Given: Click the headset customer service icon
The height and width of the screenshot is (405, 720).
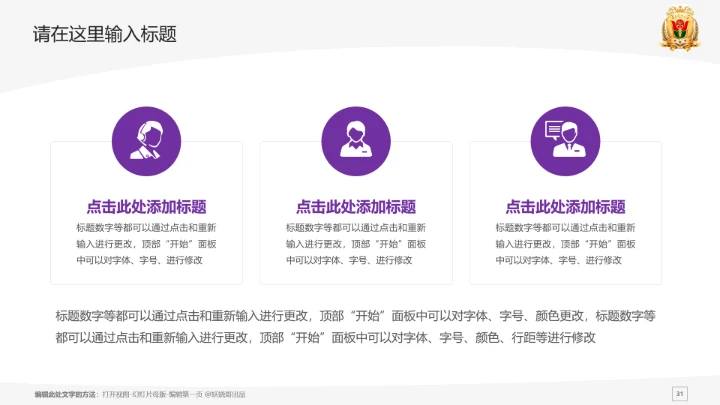Looking at the screenshot, I should click(x=146, y=141).
